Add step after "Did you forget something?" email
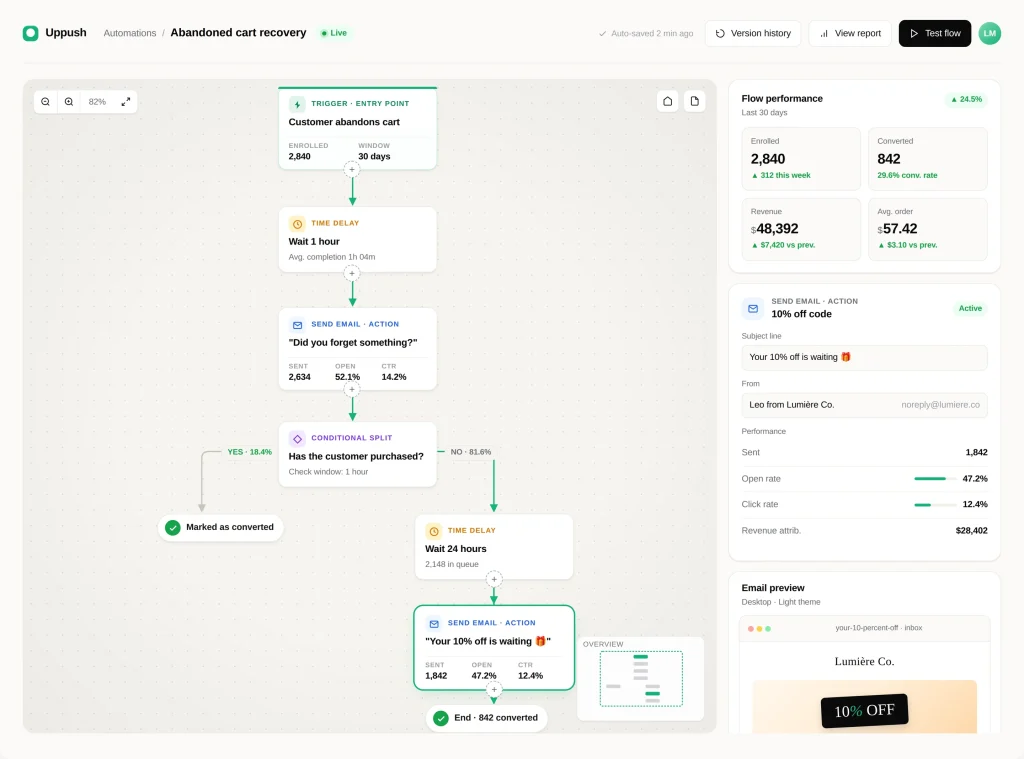The height and width of the screenshot is (759, 1024). [x=352, y=390]
